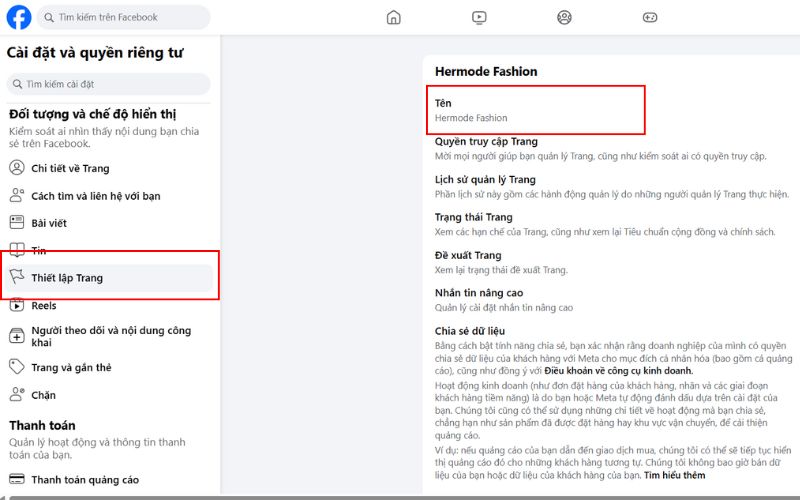Viewport: 800px width, 500px height.
Task: Click the Thanh toán section heading
Action: 42,426
